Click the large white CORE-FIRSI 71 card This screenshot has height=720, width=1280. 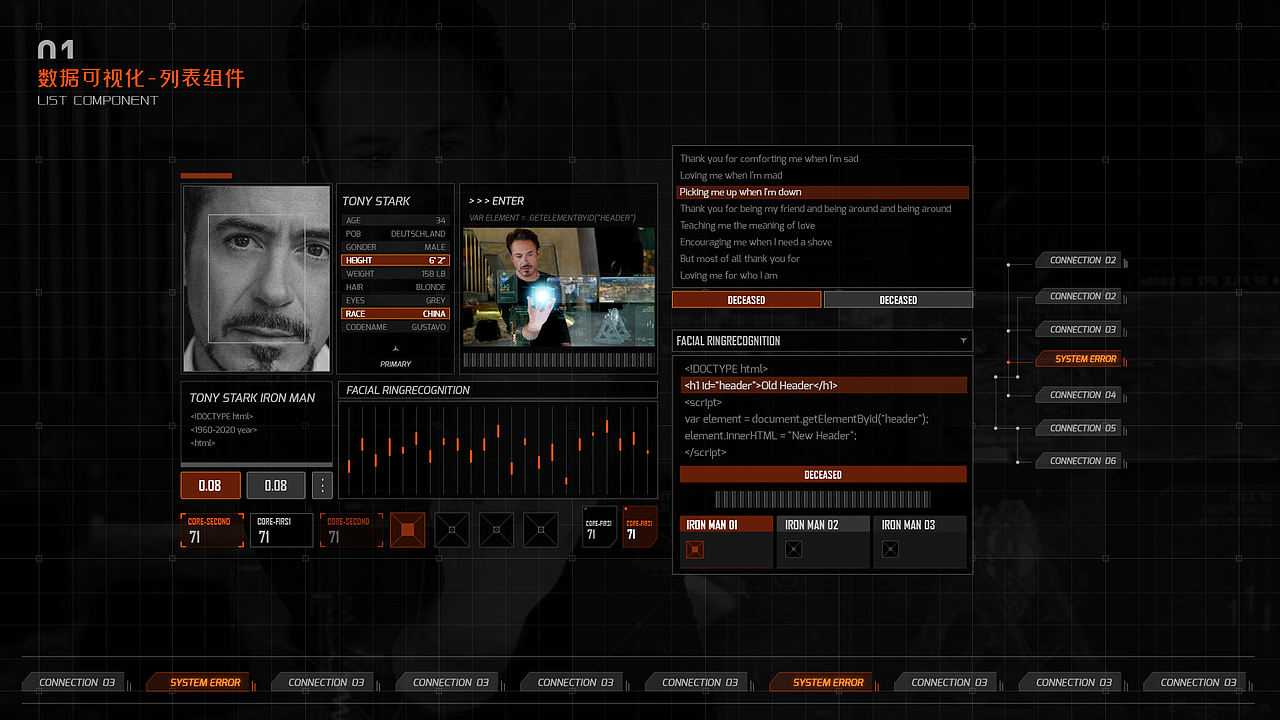tap(282, 530)
